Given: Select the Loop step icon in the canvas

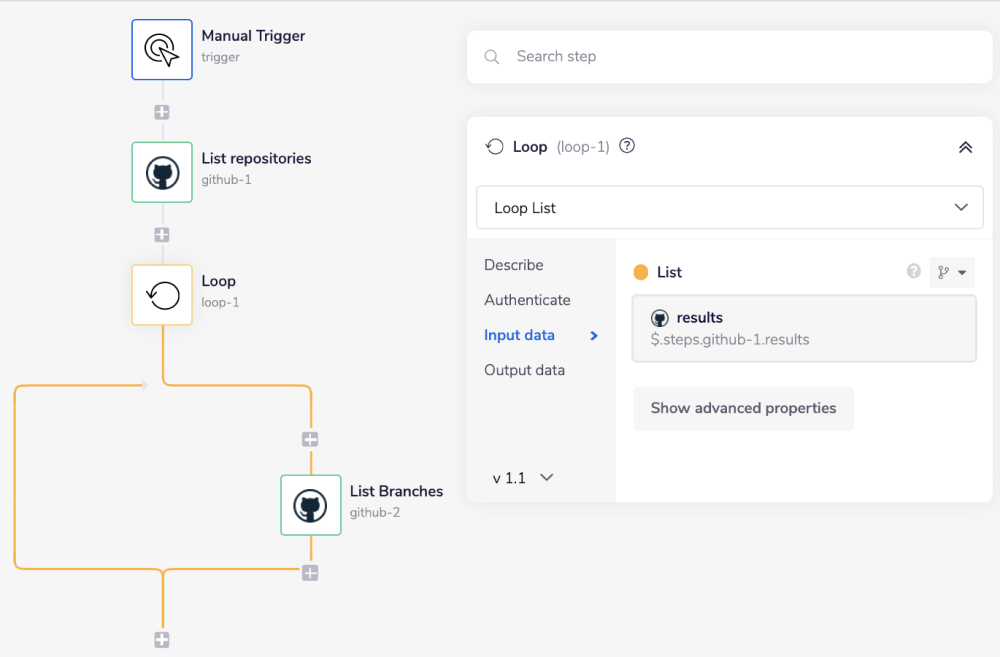Looking at the screenshot, I should pos(161,294).
